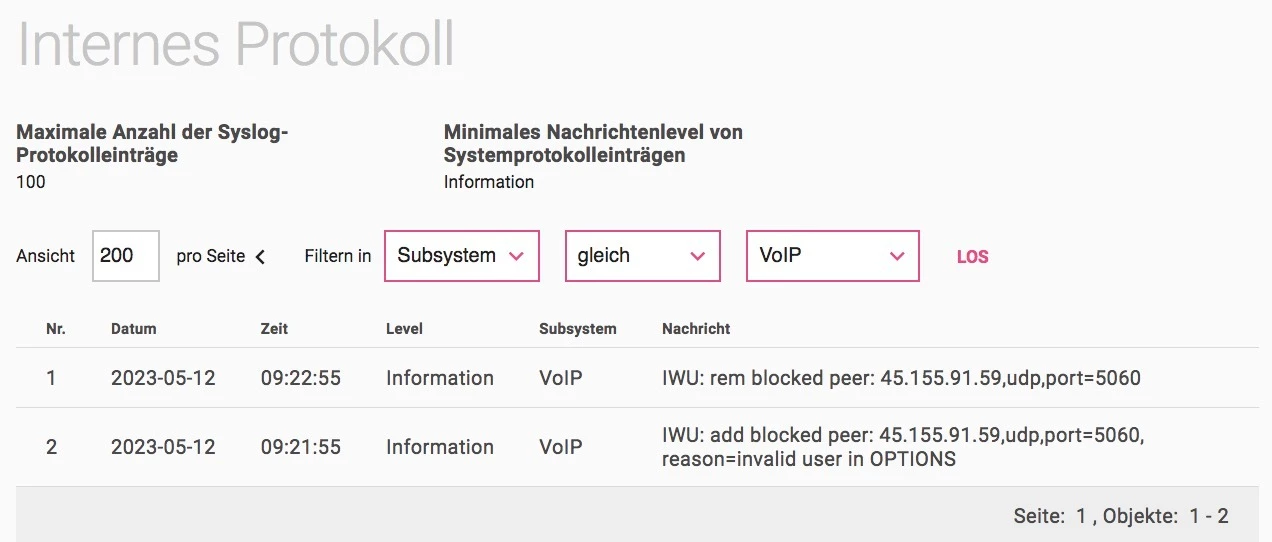
Task: Select the add blocked peer log message
Action: (x=902, y=447)
